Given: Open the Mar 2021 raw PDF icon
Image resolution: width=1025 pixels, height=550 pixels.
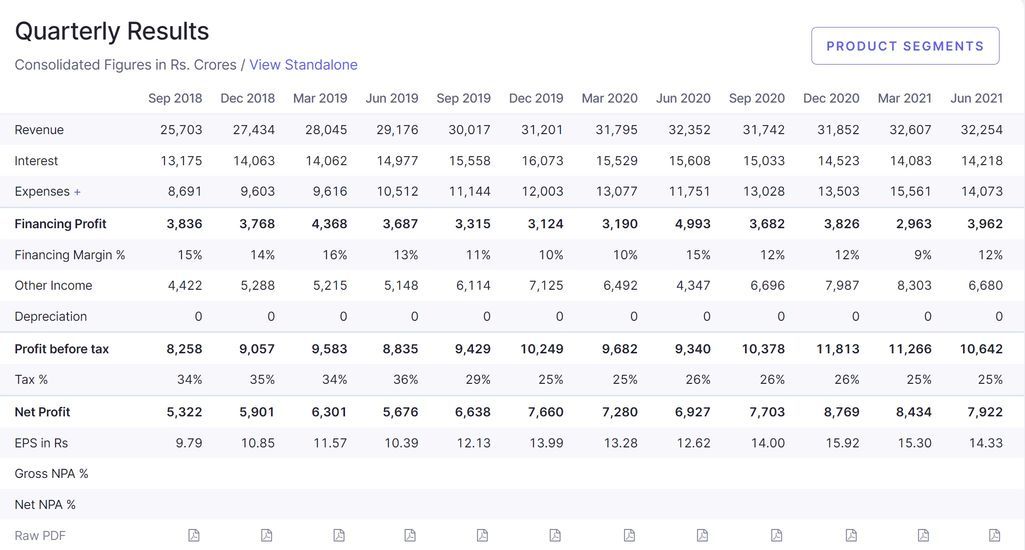Looking at the screenshot, I should coord(923,536).
